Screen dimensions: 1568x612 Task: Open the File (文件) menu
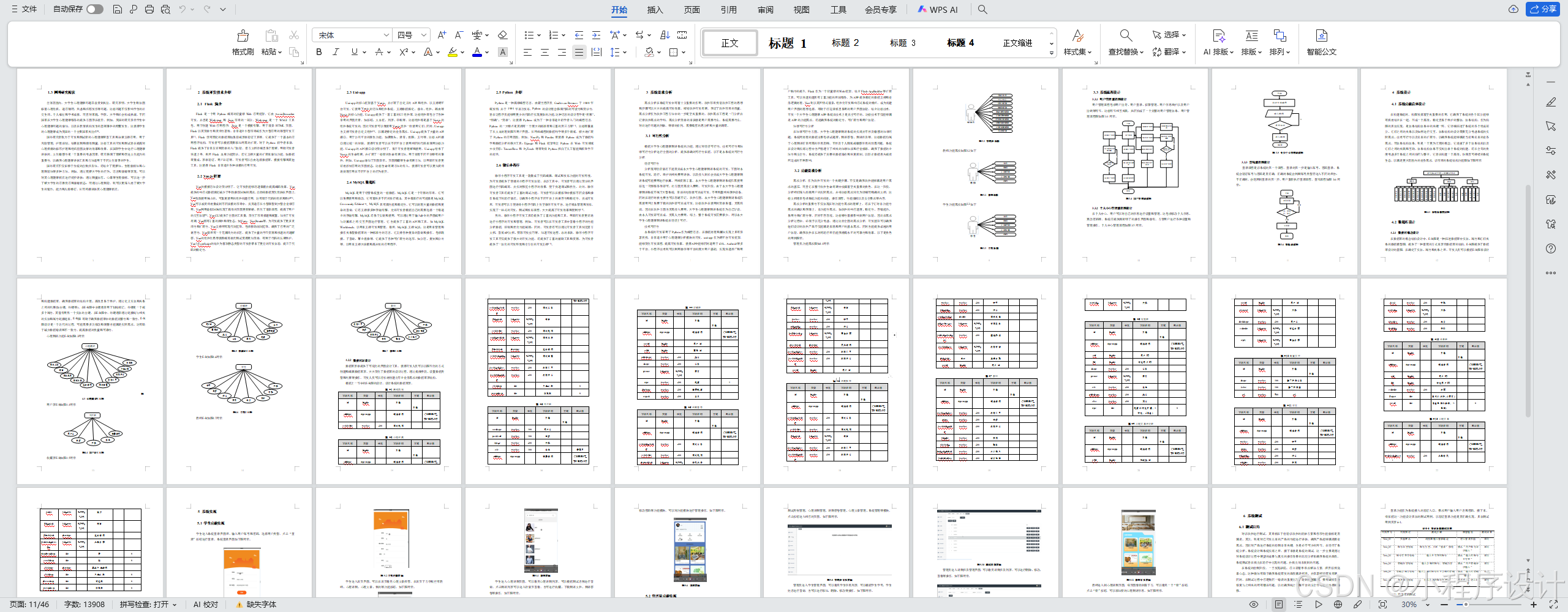pyautogui.click(x=24, y=9)
